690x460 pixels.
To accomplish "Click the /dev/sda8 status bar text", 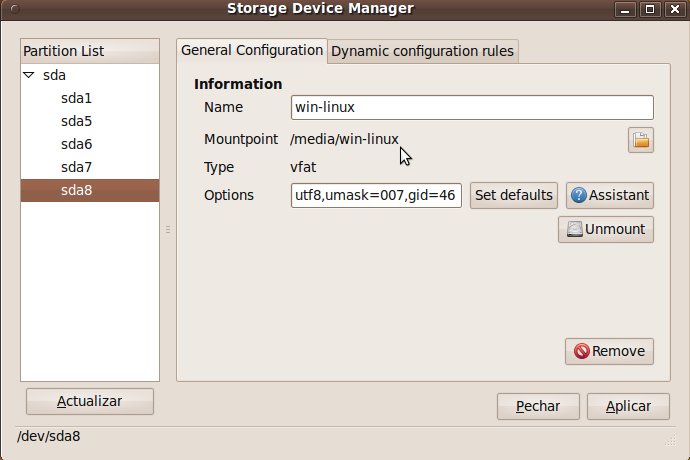I will (x=48, y=436).
